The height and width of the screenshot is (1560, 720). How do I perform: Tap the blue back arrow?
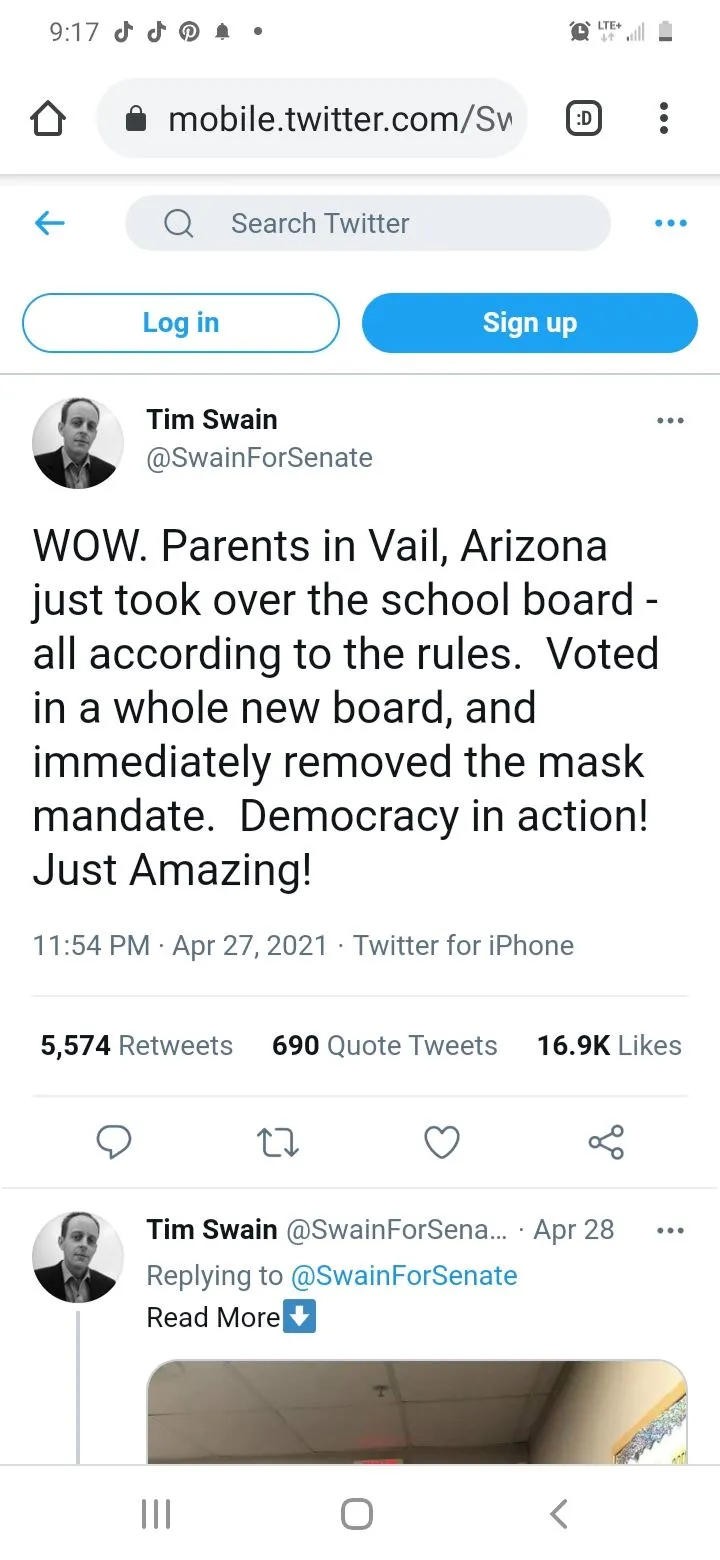click(x=49, y=223)
